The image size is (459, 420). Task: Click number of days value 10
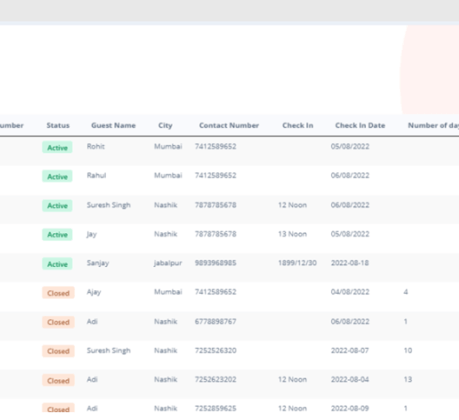[x=408, y=350]
